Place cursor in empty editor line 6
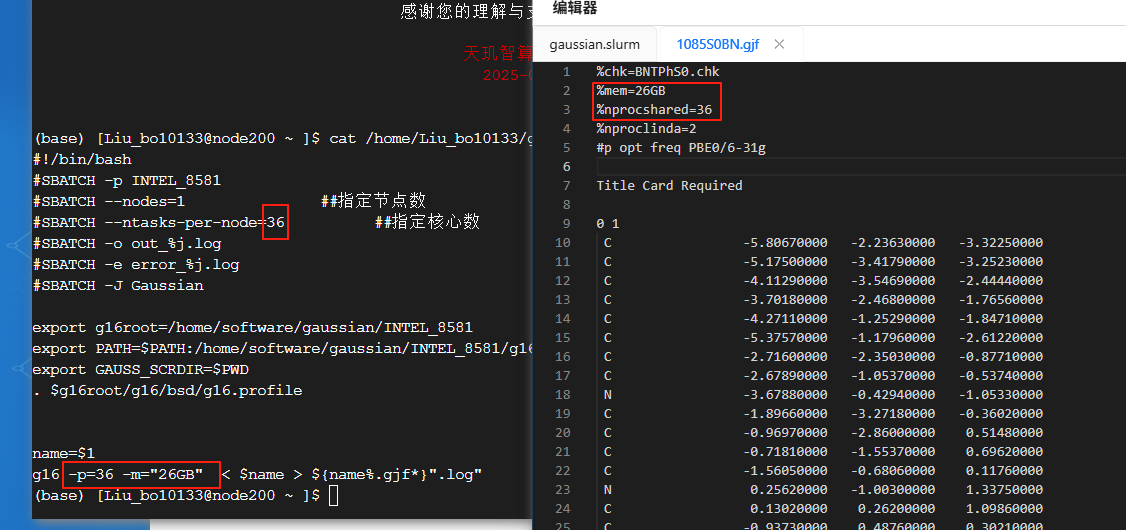This screenshot has height=530, width=1126. pos(800,167)
